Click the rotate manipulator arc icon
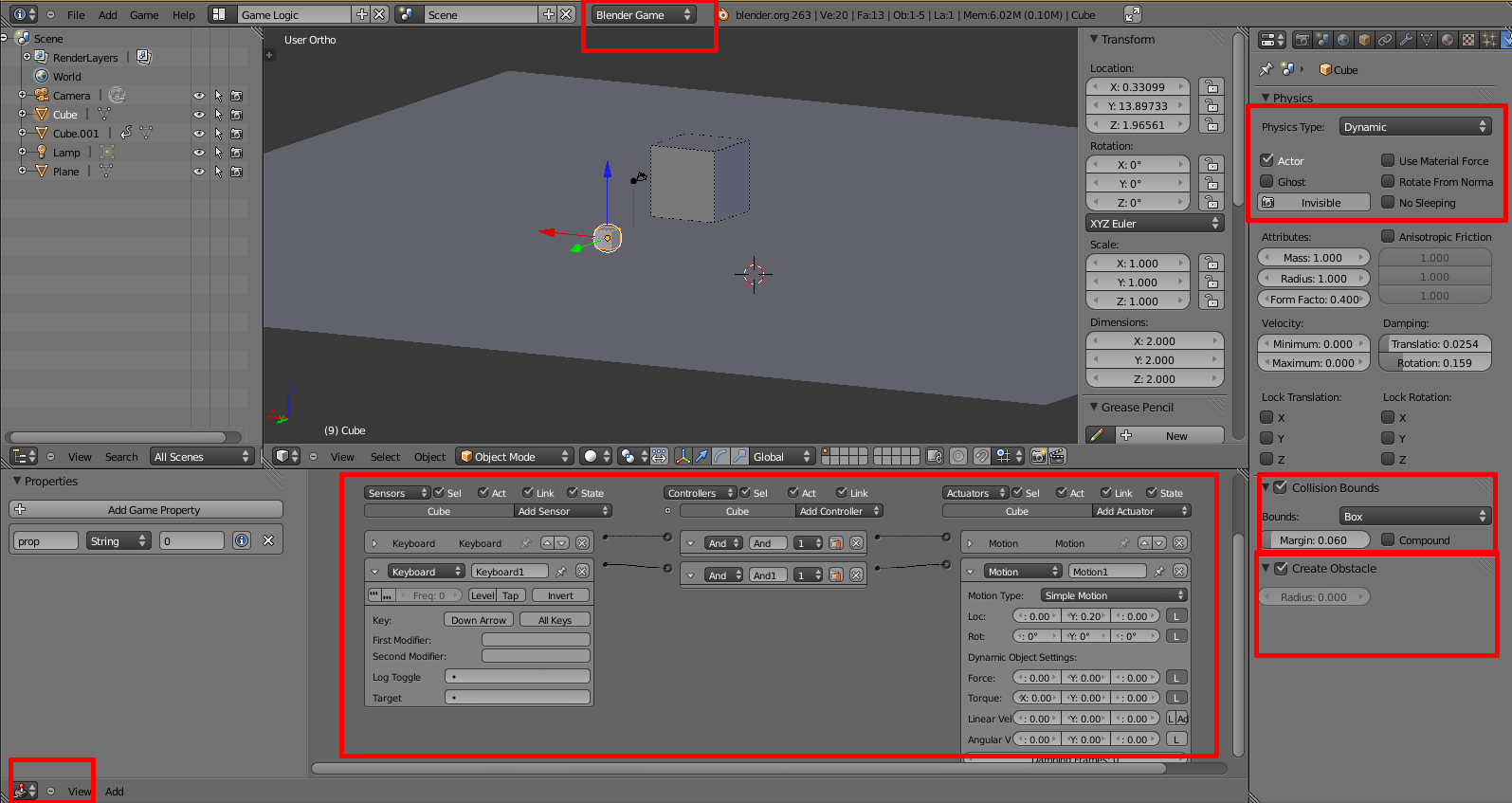This screenshot has width=1512, height=803. (720, 456)
